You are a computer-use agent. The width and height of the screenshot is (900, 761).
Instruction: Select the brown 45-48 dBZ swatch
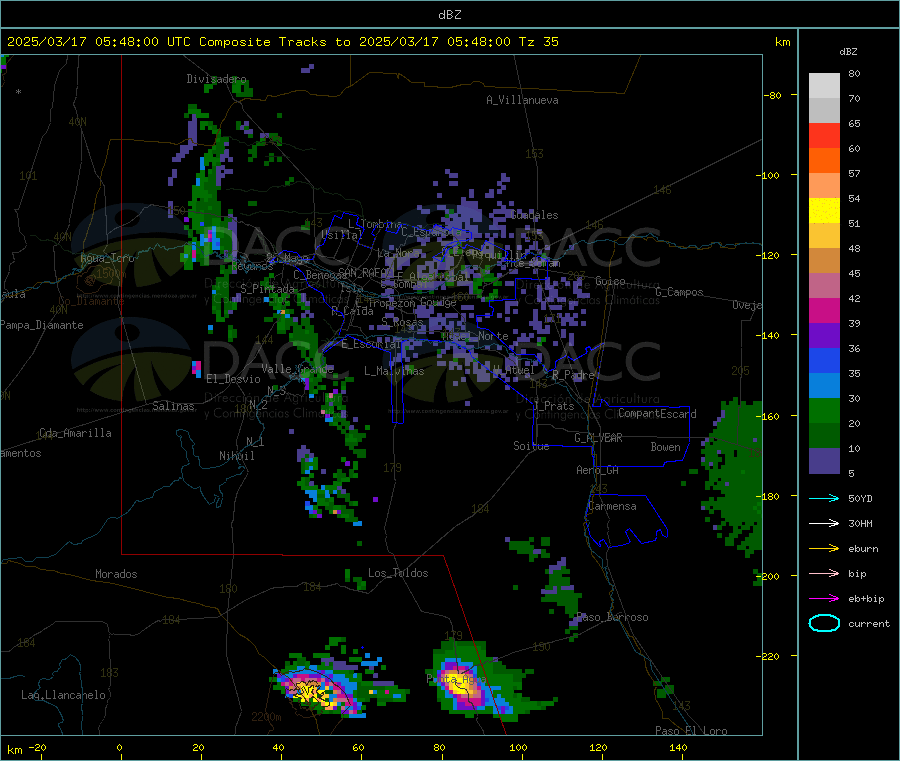824,261
